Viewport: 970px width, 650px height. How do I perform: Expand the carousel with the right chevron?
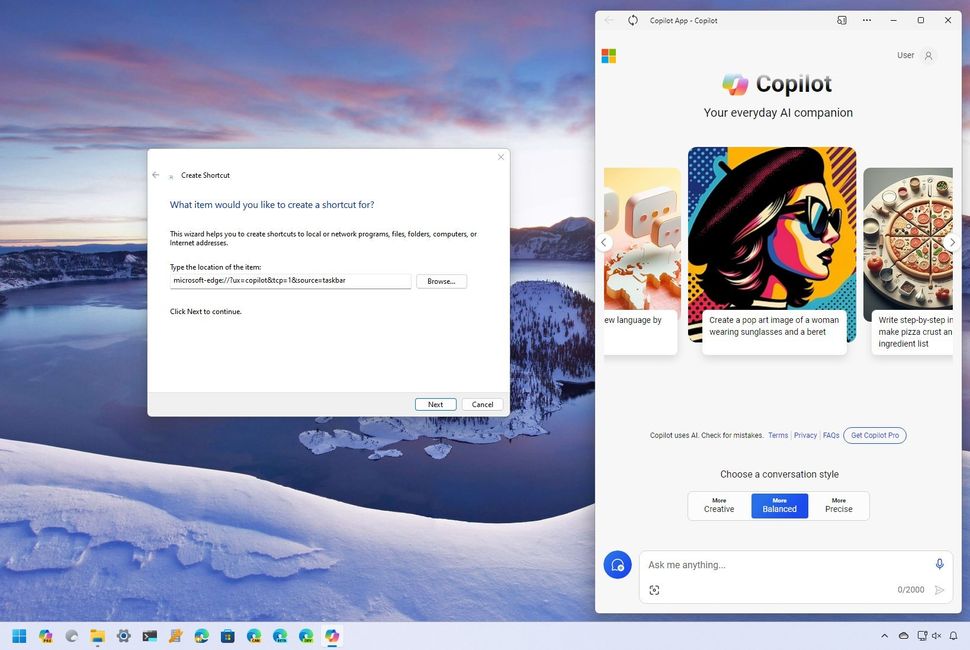click(952, 242)
